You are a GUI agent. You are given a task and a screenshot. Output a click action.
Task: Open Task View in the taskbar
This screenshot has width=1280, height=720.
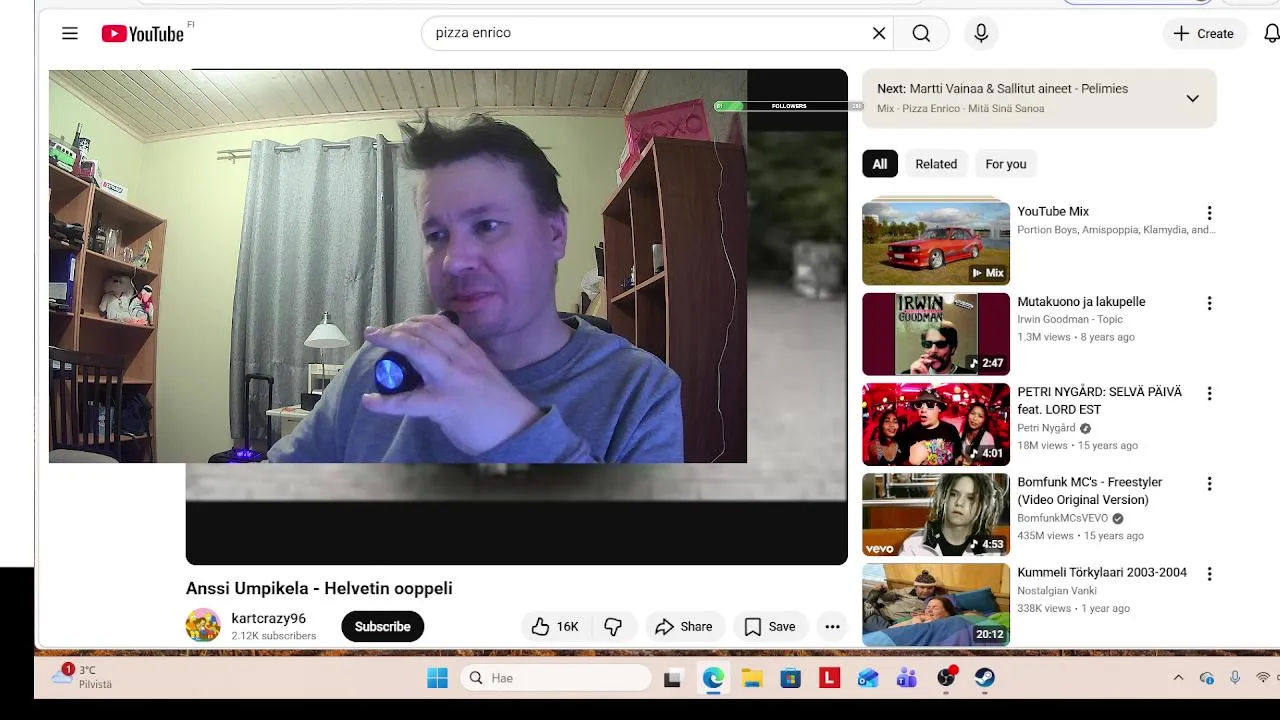672,678
